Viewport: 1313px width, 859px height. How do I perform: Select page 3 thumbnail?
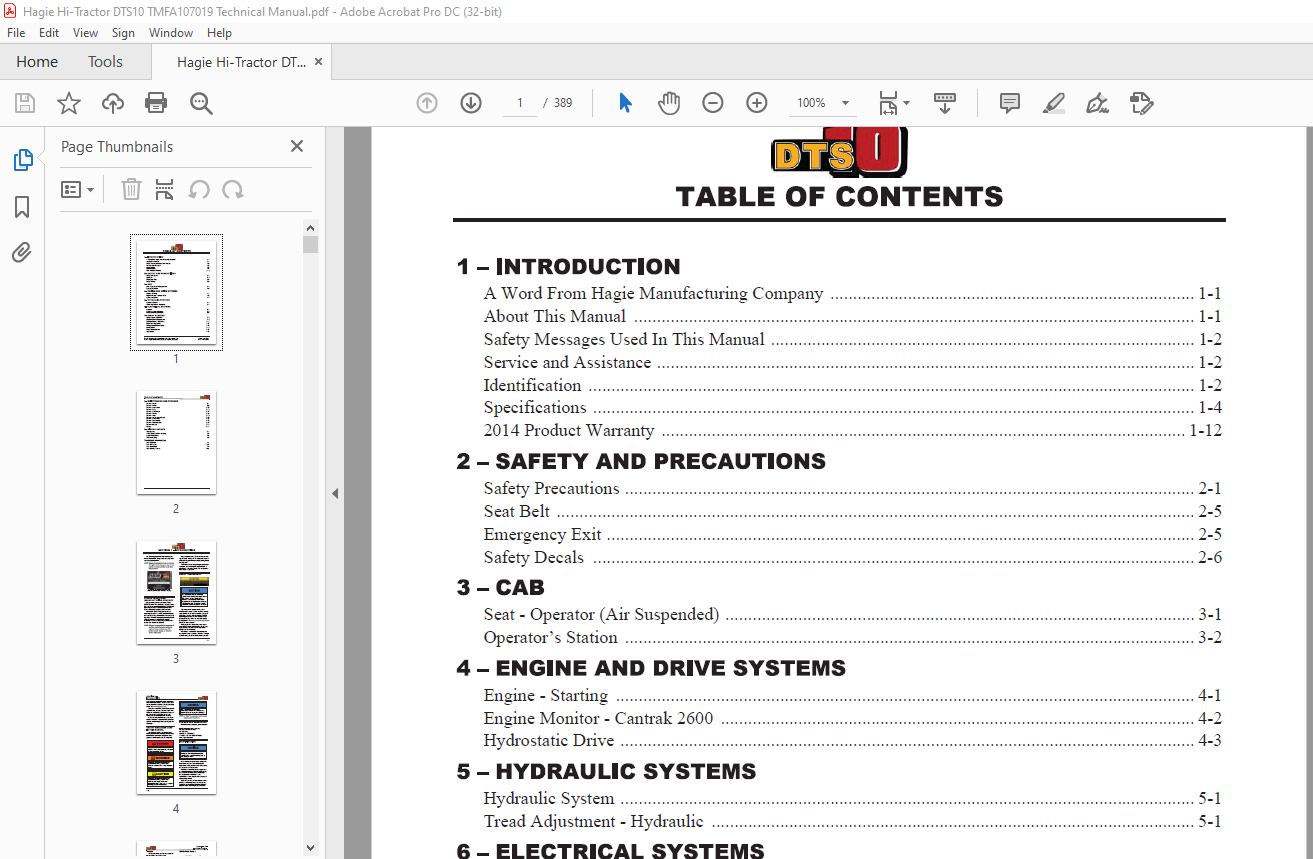click(x=176, y=592)
